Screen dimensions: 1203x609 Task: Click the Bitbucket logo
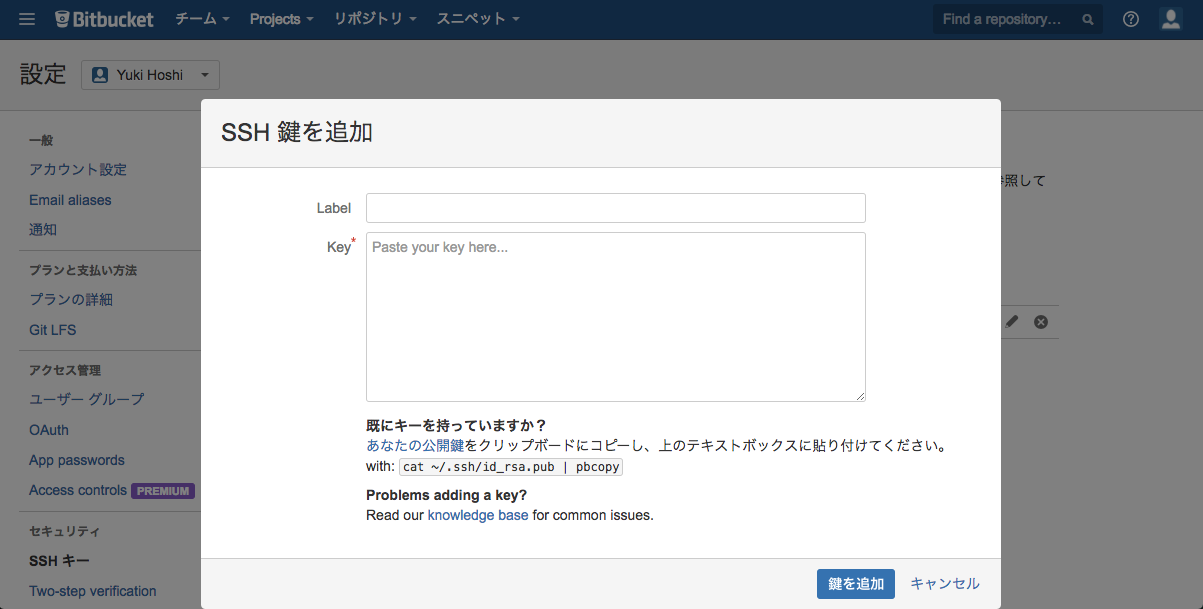[105, 19]
